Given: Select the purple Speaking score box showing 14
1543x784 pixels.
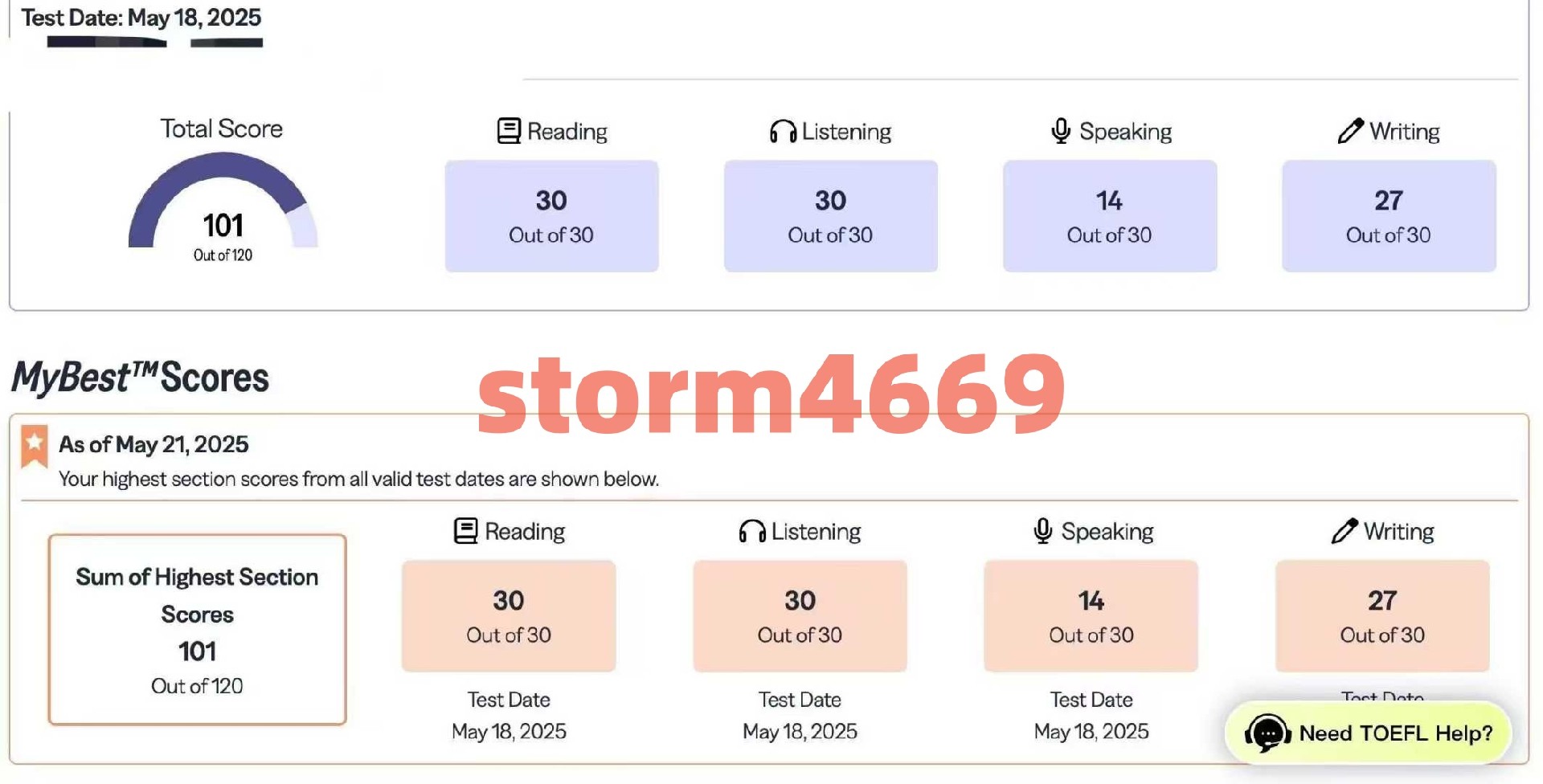Looking at the screenshot, I should click(1110, 216).
